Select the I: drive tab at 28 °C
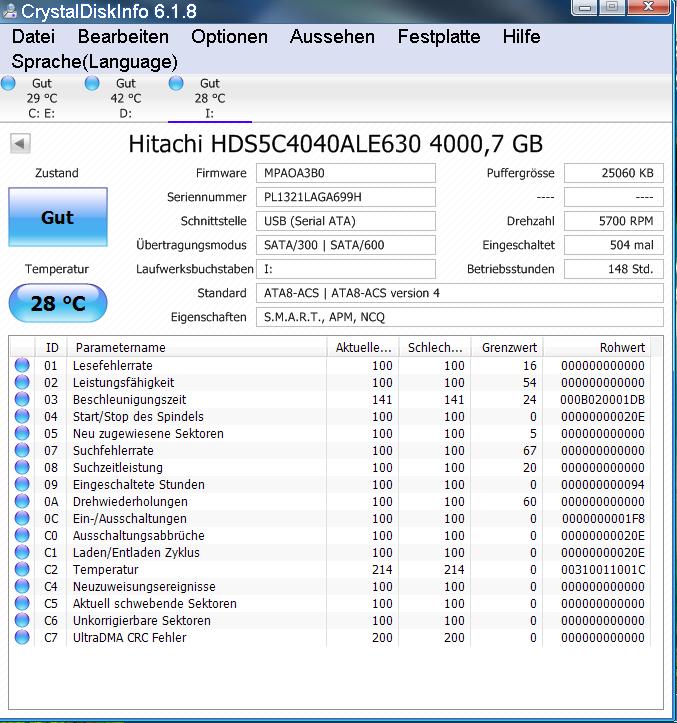The image size is (677, 723). (210, 98)
